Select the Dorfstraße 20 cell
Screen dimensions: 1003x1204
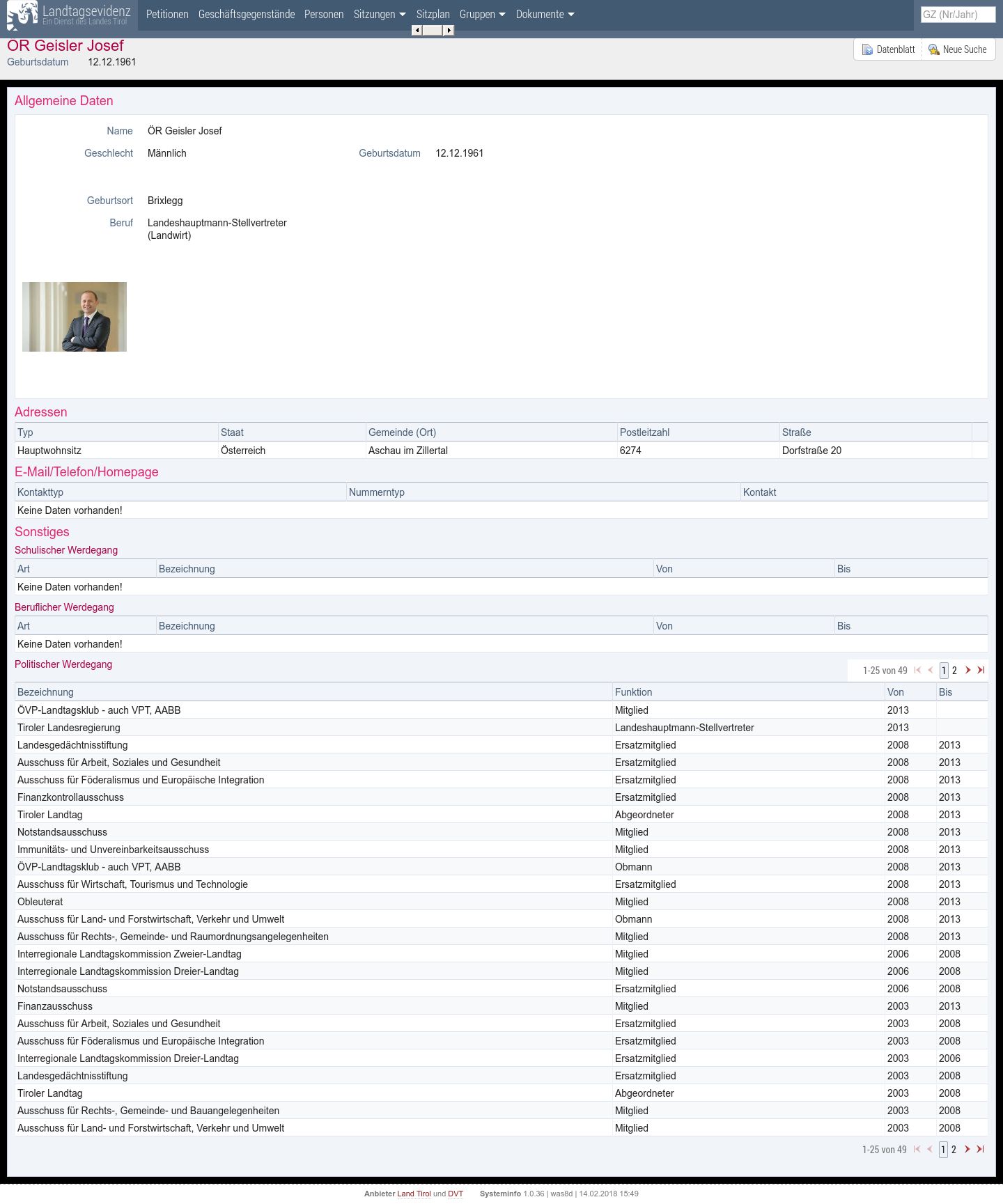coord(876,451)
